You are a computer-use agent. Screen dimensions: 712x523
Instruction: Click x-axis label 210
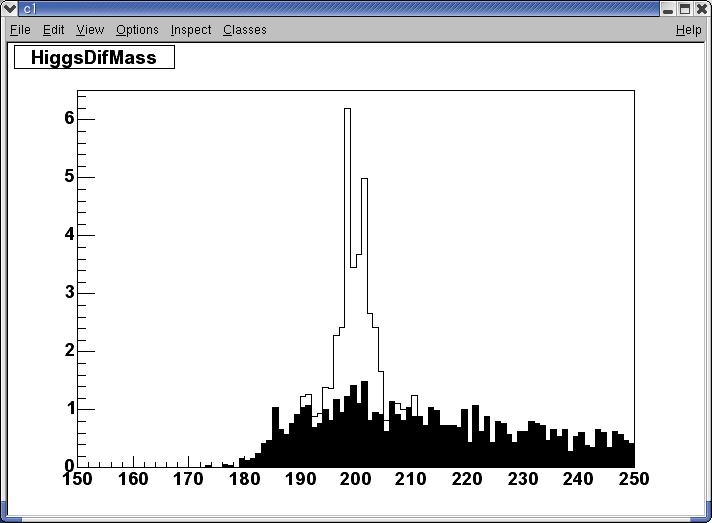pyautogui.click(x=411, y=479)
